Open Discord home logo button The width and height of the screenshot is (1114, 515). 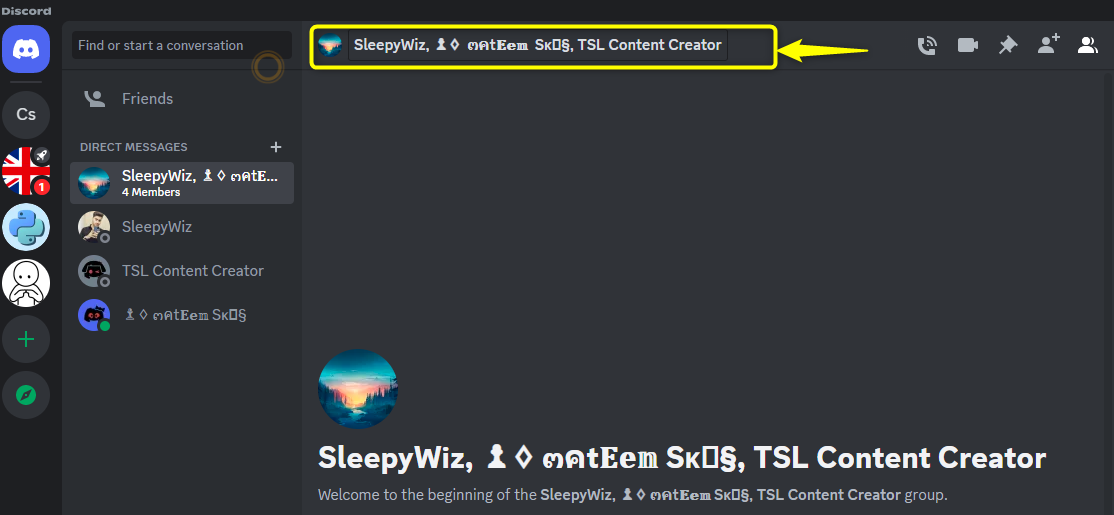click(x=26, y=48)
